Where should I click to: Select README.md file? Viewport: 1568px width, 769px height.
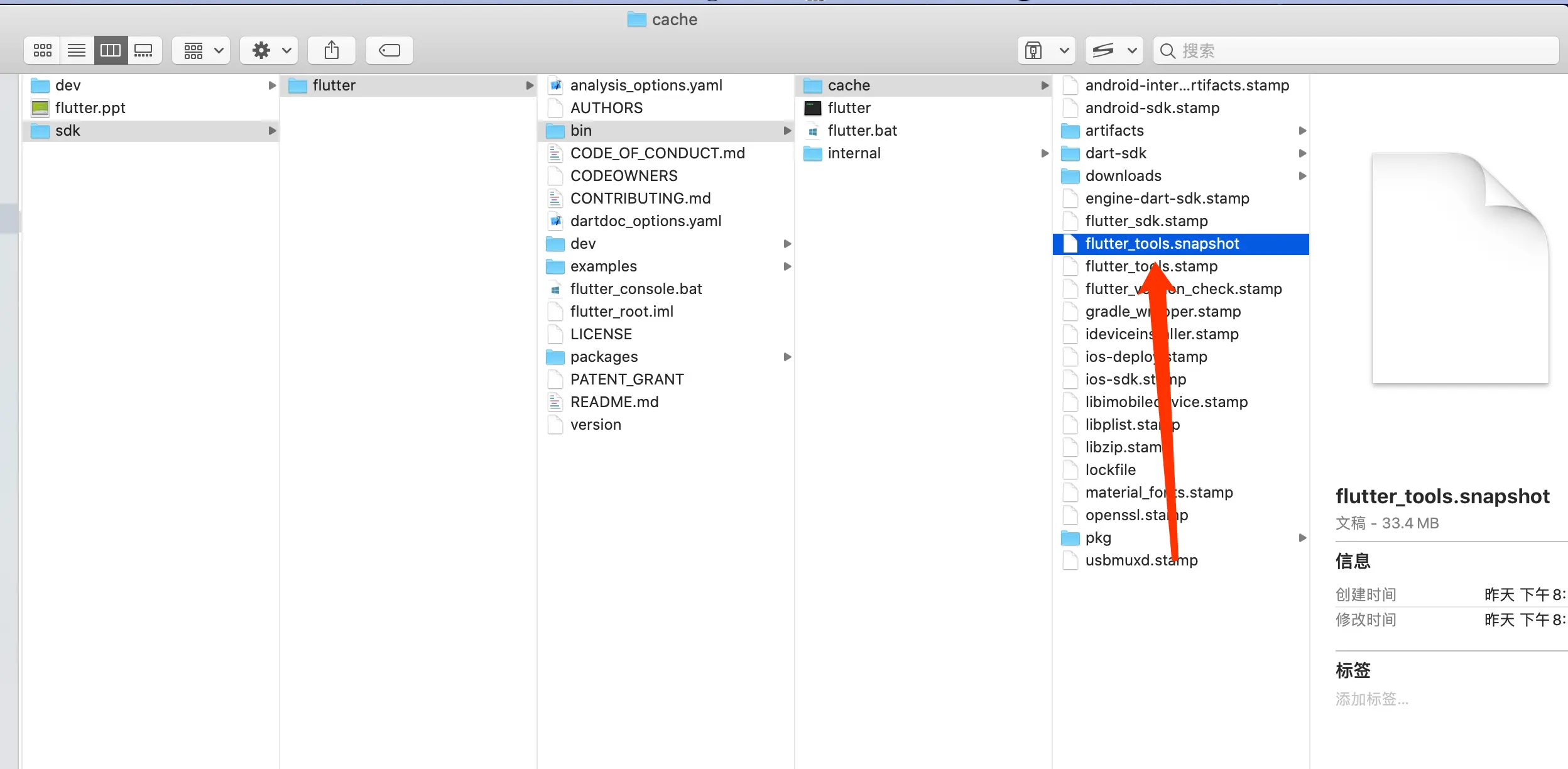[614, 402]
